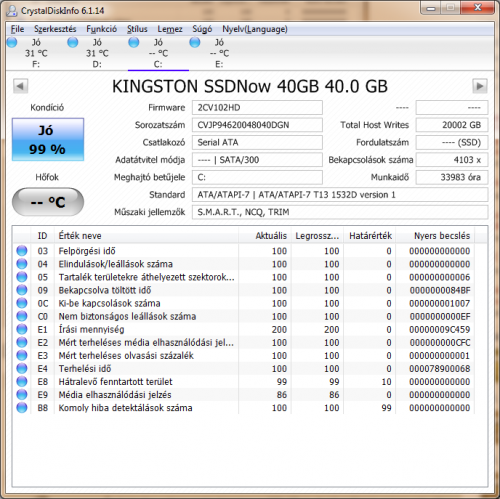The height and width of the screenshot is (499, 500).
Task: Go to previous disk arrow button
Action: (x=20, y=86)
